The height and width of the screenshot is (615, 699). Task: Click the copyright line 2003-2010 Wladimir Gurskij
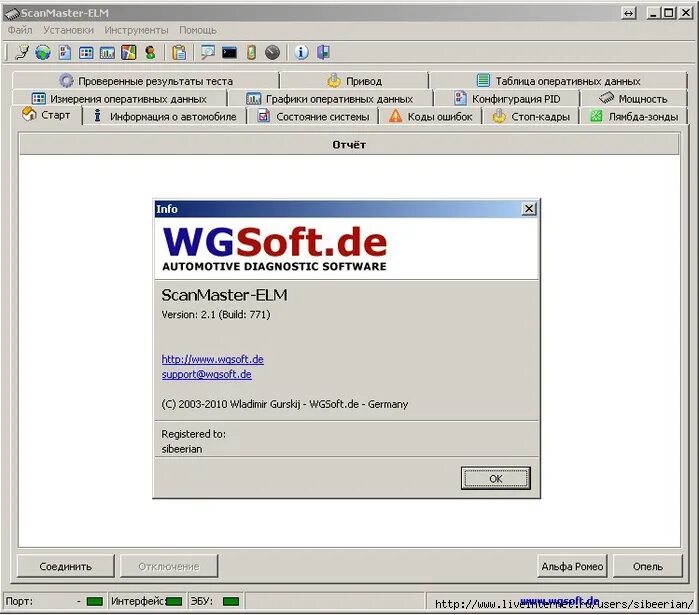pos(284,404)
